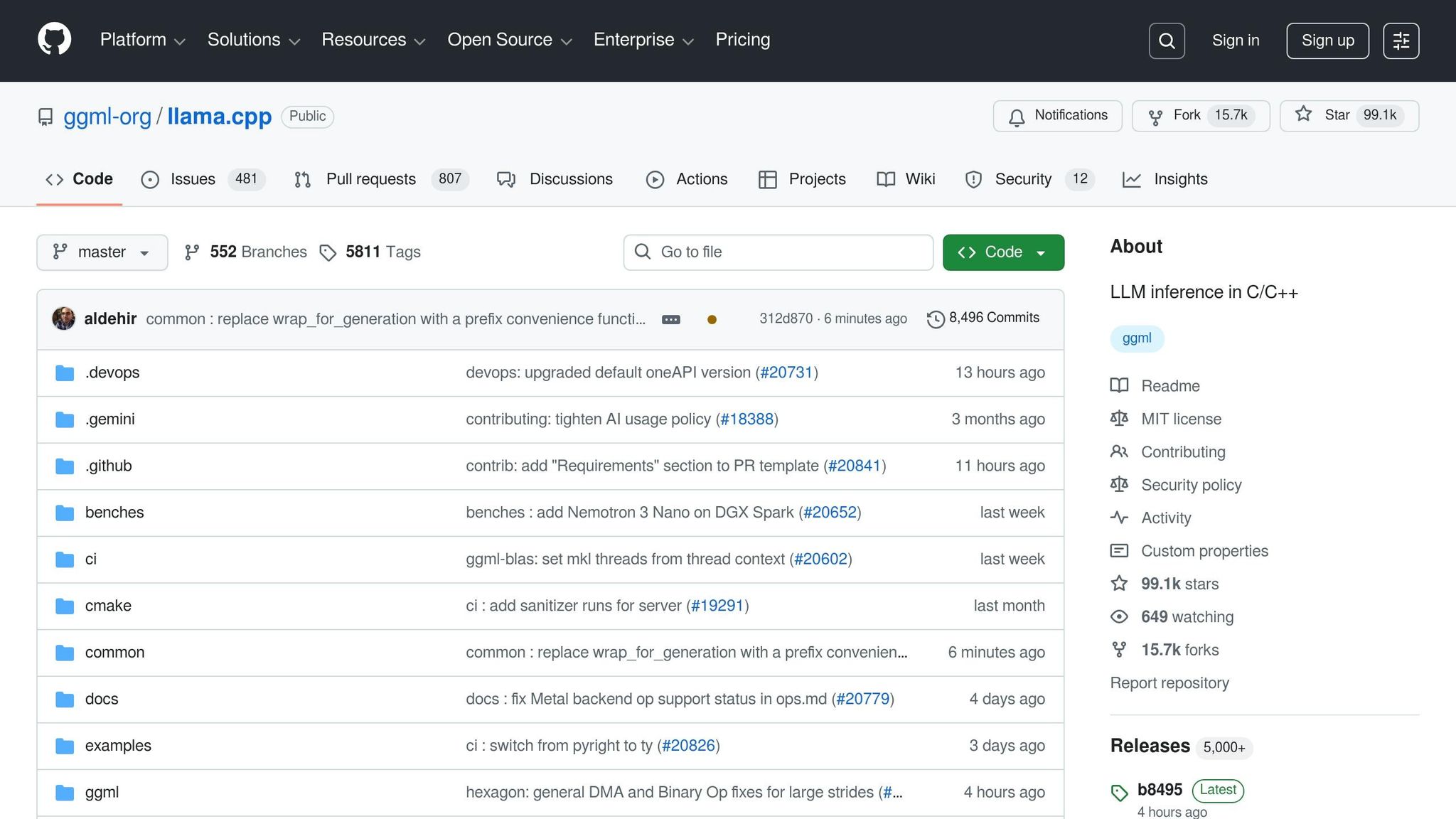Image resolution: width=1456 pixels, height=819 pixels.
Task: Click the orange commit status dot
Action: click(712, 319)
